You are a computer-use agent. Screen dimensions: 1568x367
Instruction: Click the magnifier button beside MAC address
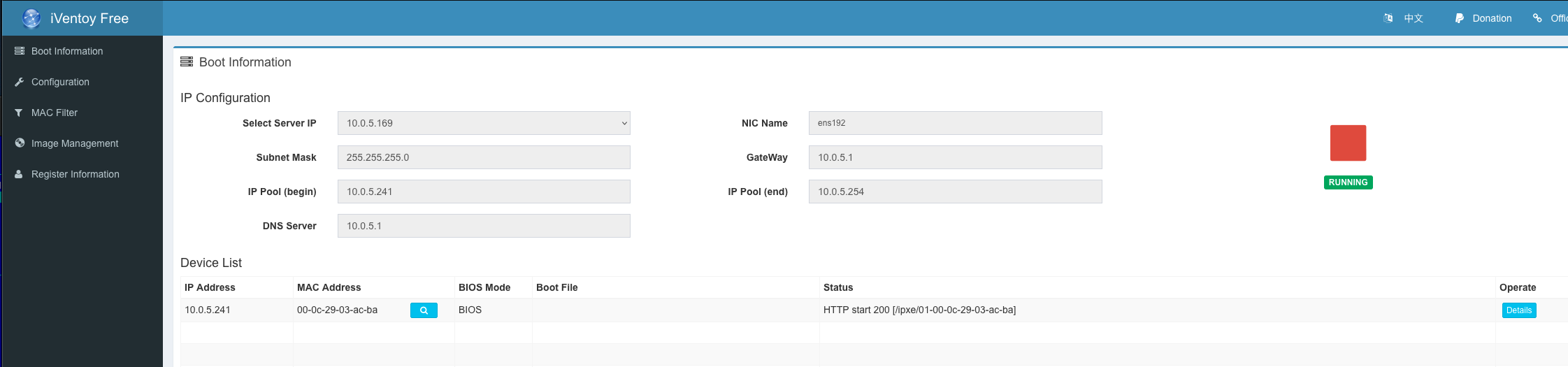pyautogui.click(x=424, y=310)
